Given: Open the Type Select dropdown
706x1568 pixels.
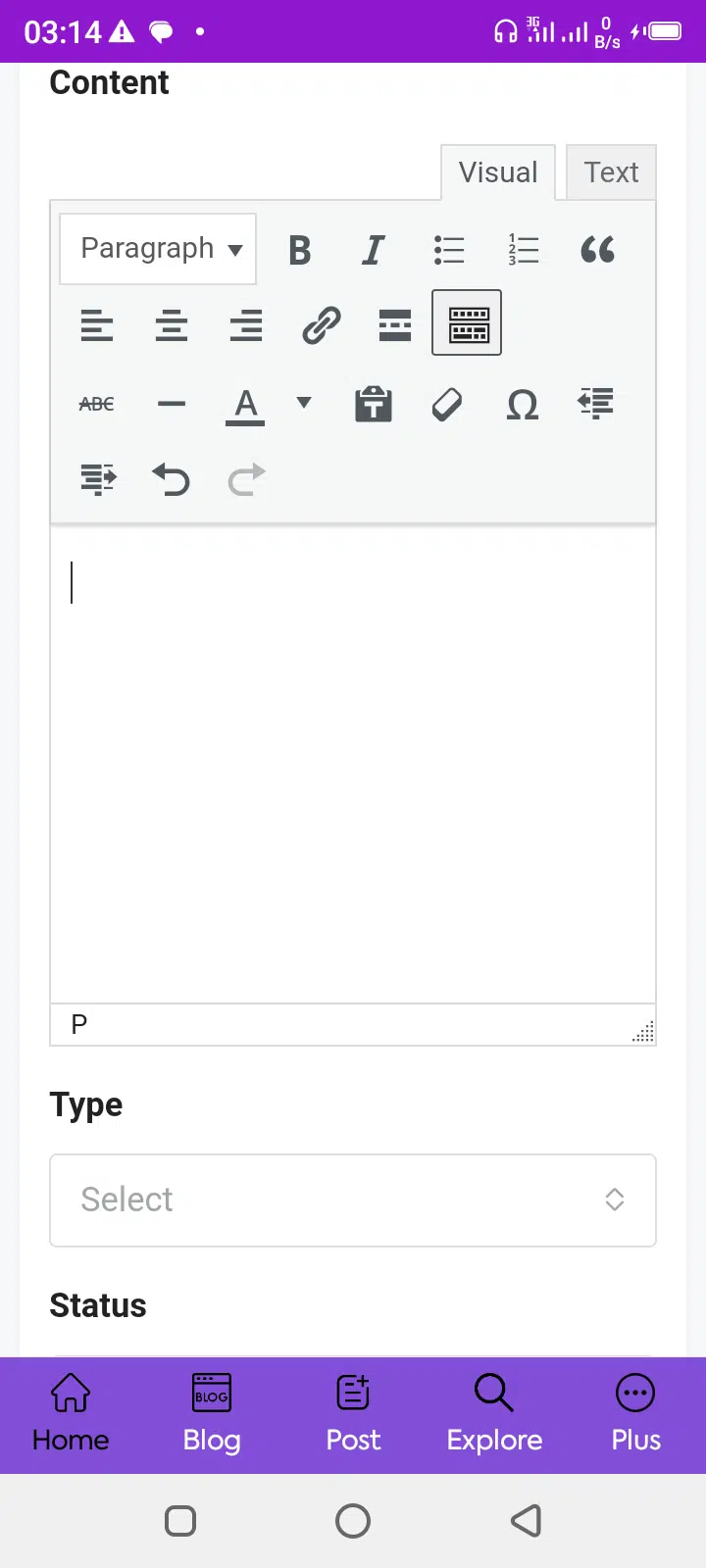Looking at the screenshot, I should click(353, 1200).
